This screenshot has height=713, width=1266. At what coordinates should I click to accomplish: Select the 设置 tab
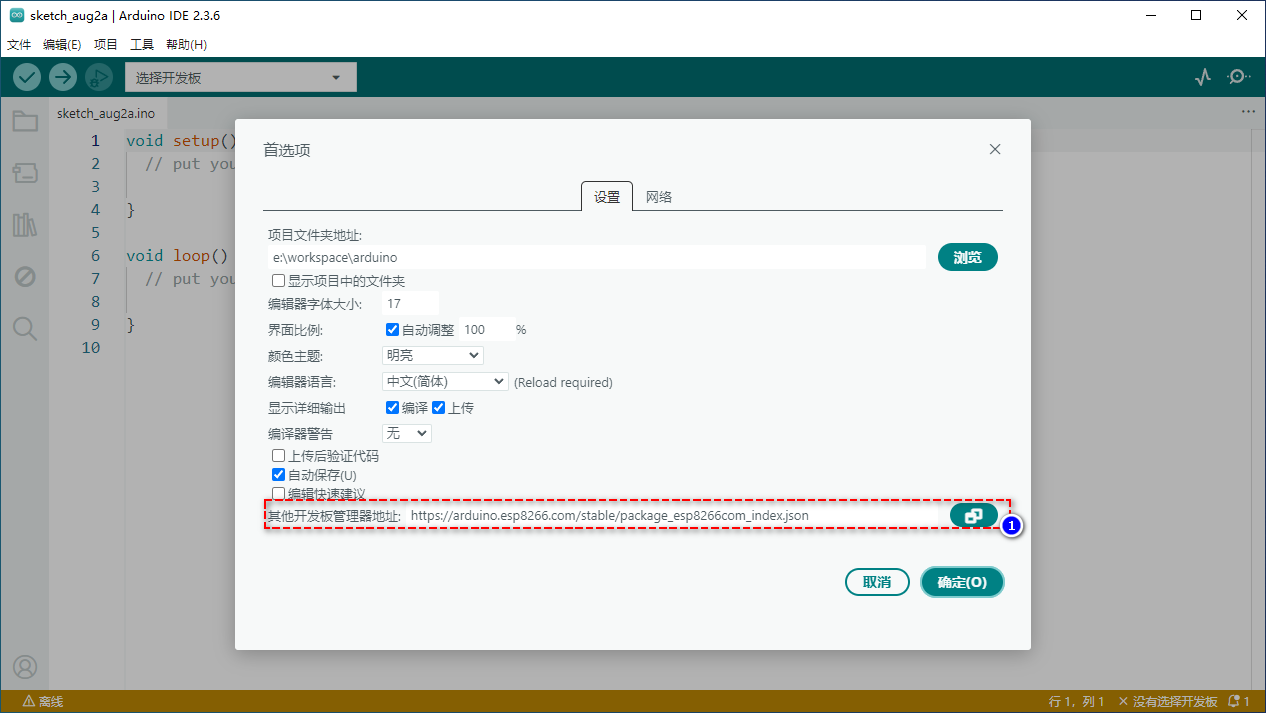tap(607, 197)
